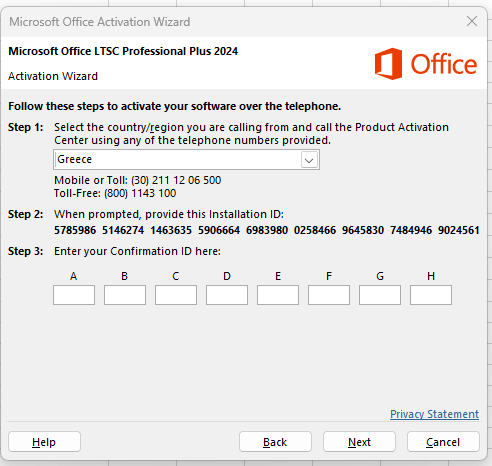Select Installation ID group 1463635

coord(171,230)
